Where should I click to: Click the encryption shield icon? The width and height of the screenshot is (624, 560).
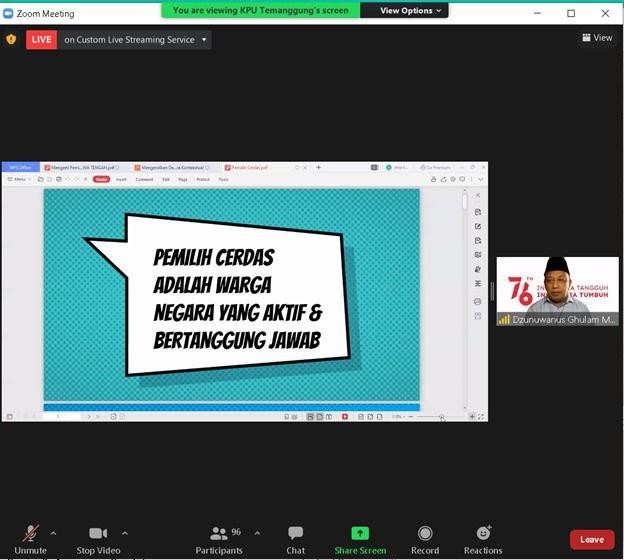12,39
